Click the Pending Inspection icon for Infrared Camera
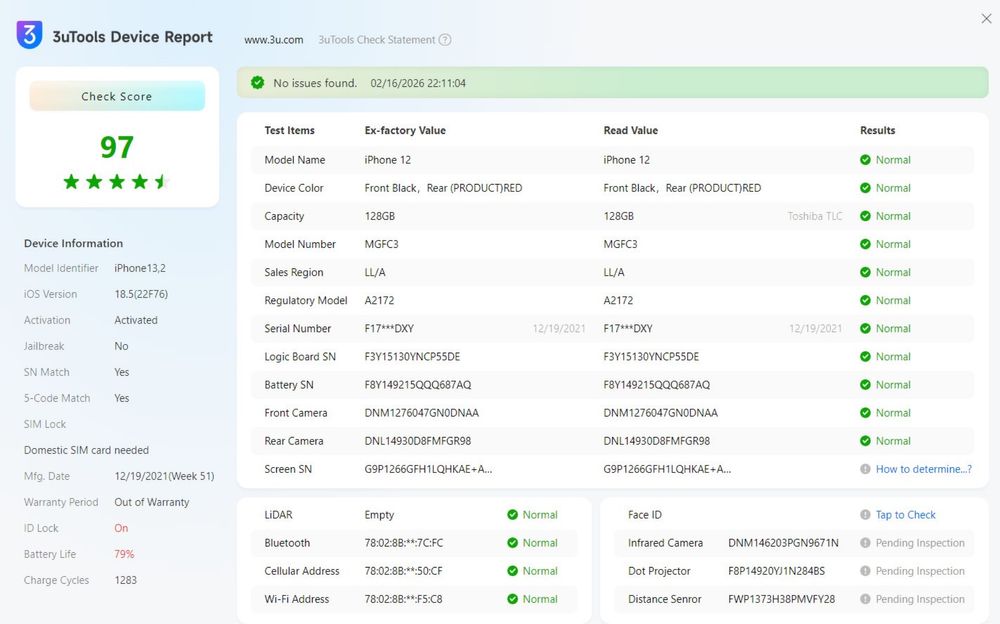Viewport: 1000px width, 624px height. (865, 543)
